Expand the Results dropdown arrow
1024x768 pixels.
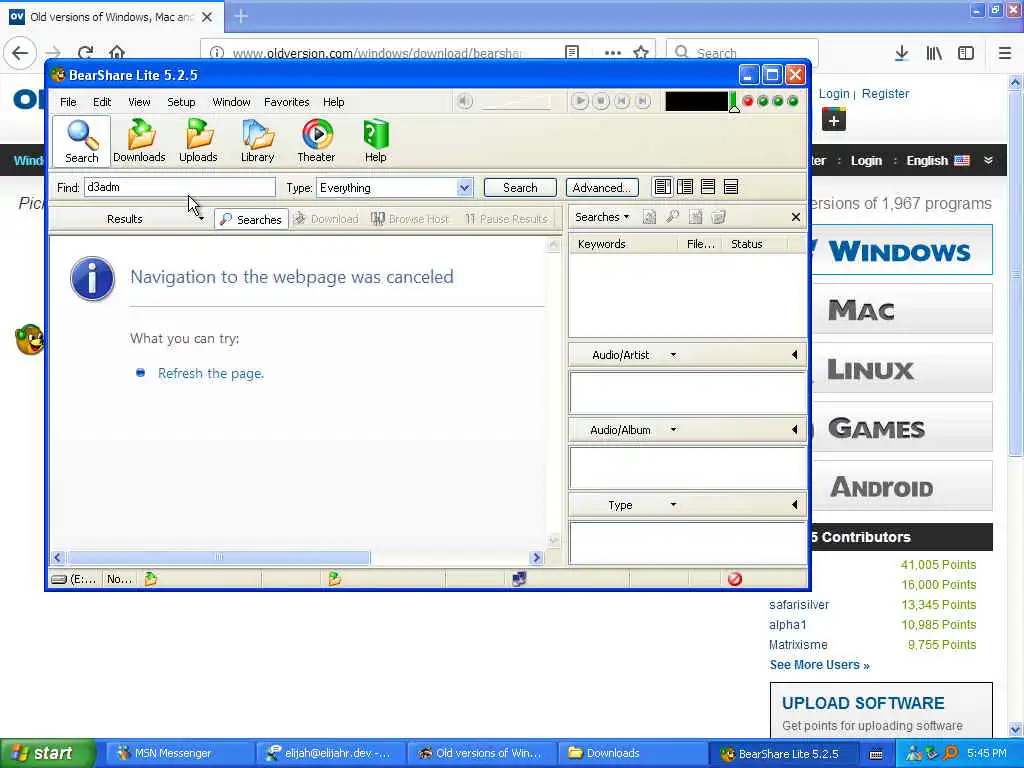pyautogui.click(x=201, y=219)
